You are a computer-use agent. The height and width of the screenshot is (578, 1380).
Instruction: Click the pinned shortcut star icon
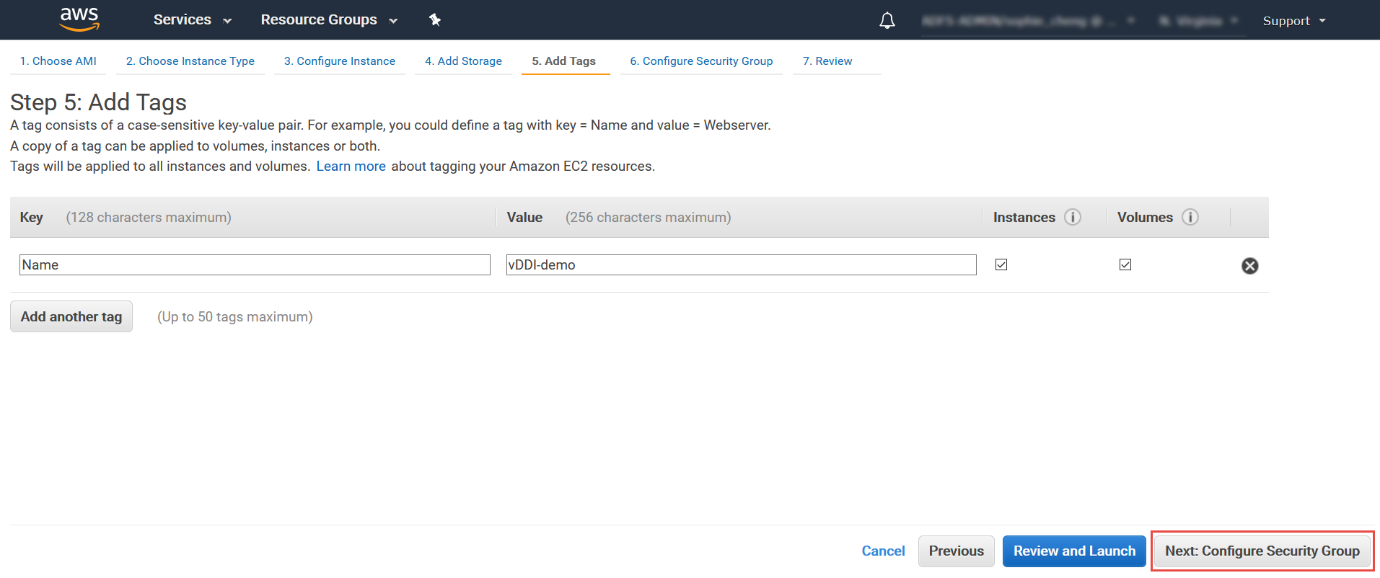point(435,19)
